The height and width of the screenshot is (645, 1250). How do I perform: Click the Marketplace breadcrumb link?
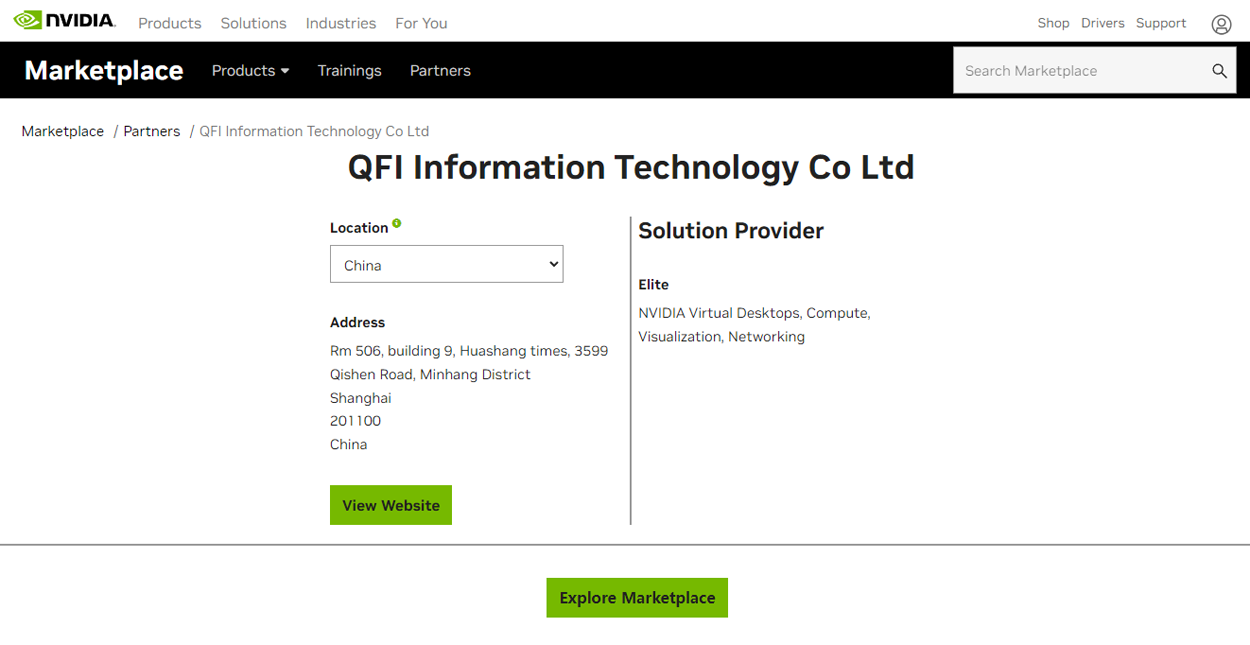click(62, 131)
